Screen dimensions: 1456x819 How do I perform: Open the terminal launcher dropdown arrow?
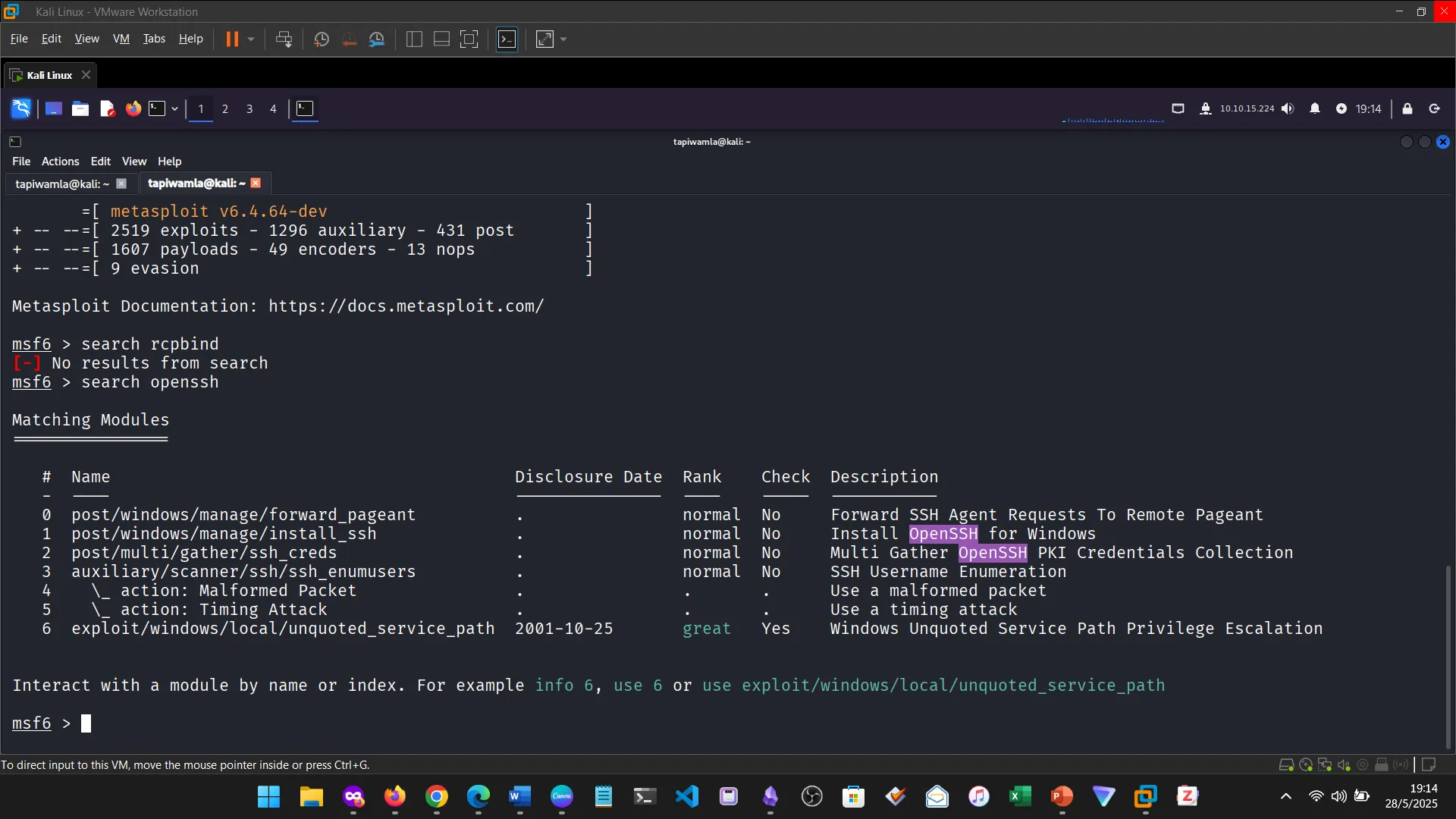coord(174,110)
